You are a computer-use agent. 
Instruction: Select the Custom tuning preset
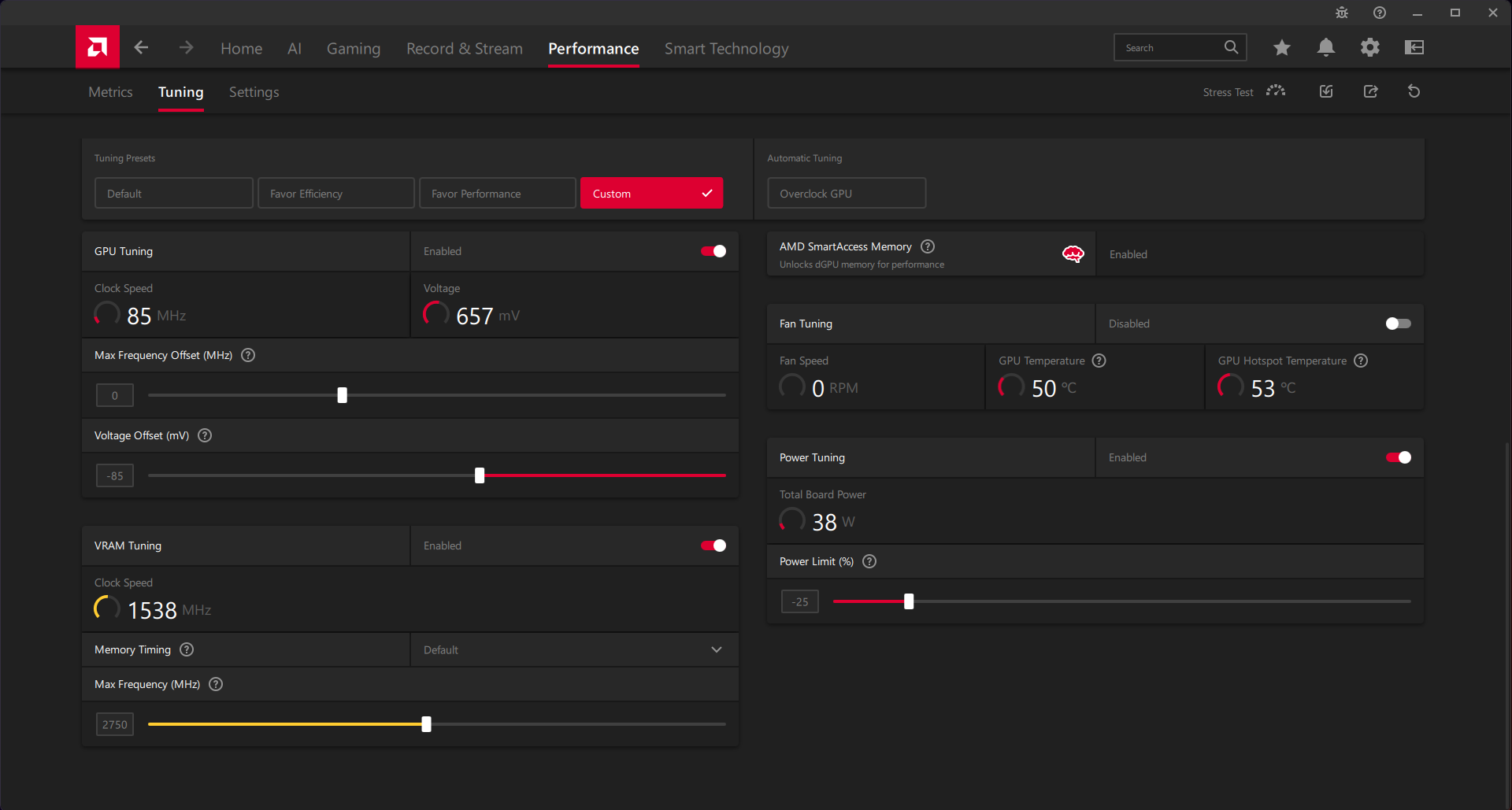tap(652, 193)
